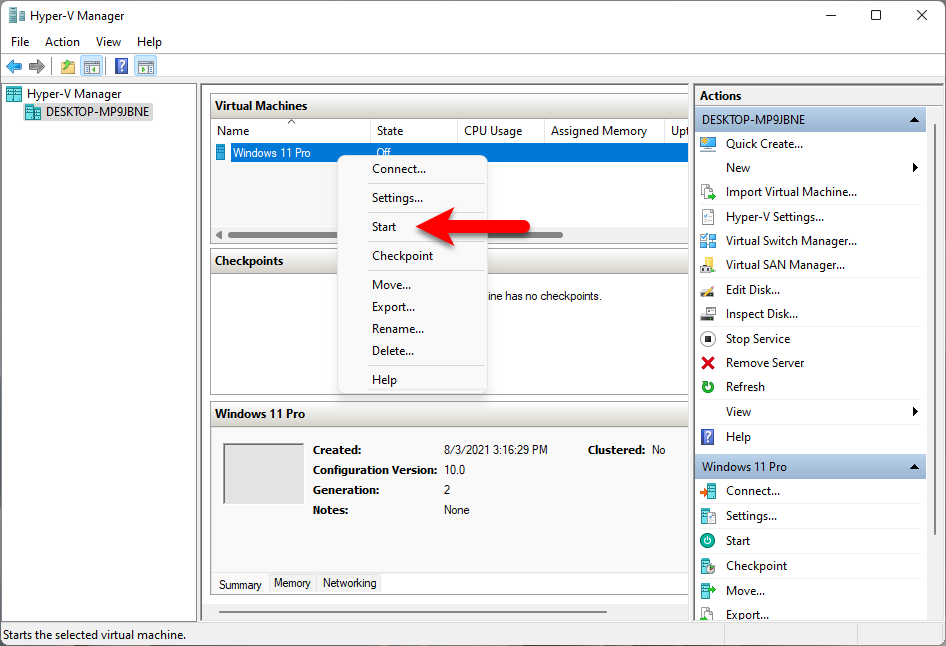Click the Move icon in Actions pane

(708, 591)
